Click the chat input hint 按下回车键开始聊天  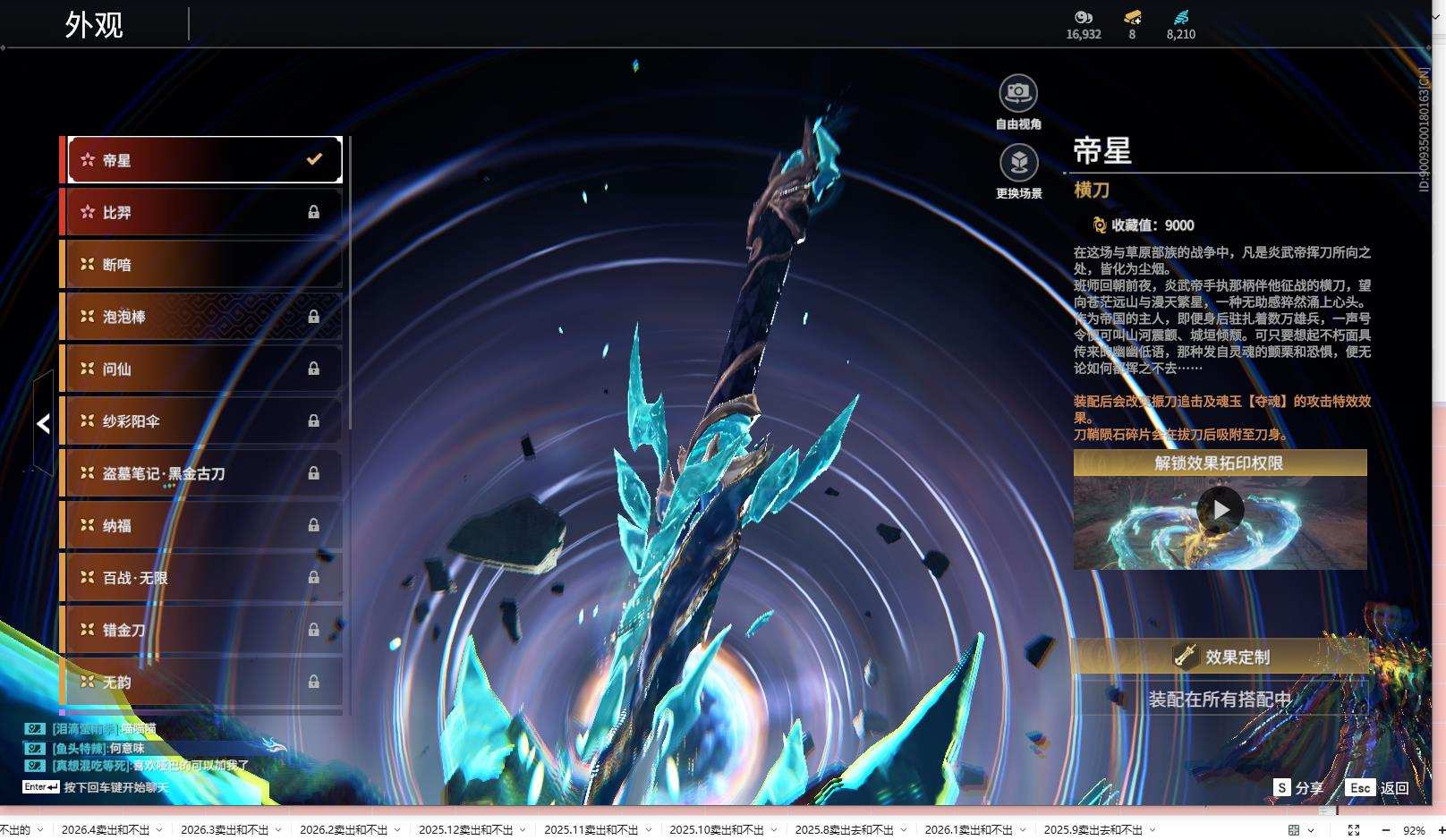click(x=116, y=787)
